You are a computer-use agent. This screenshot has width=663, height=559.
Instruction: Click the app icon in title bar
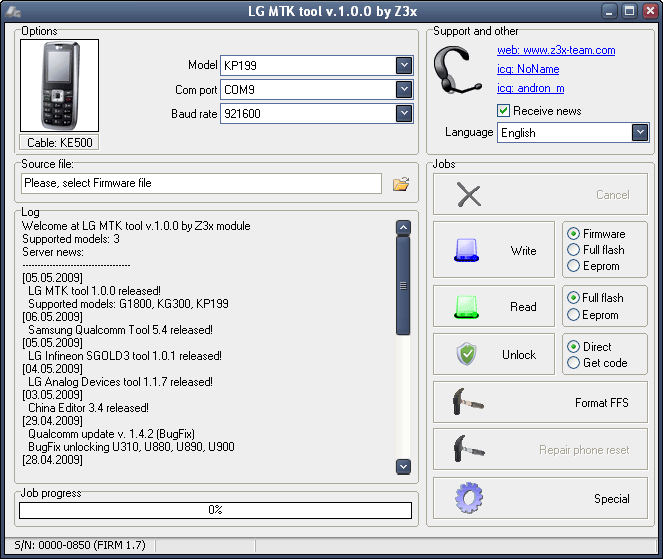(13, 11)
